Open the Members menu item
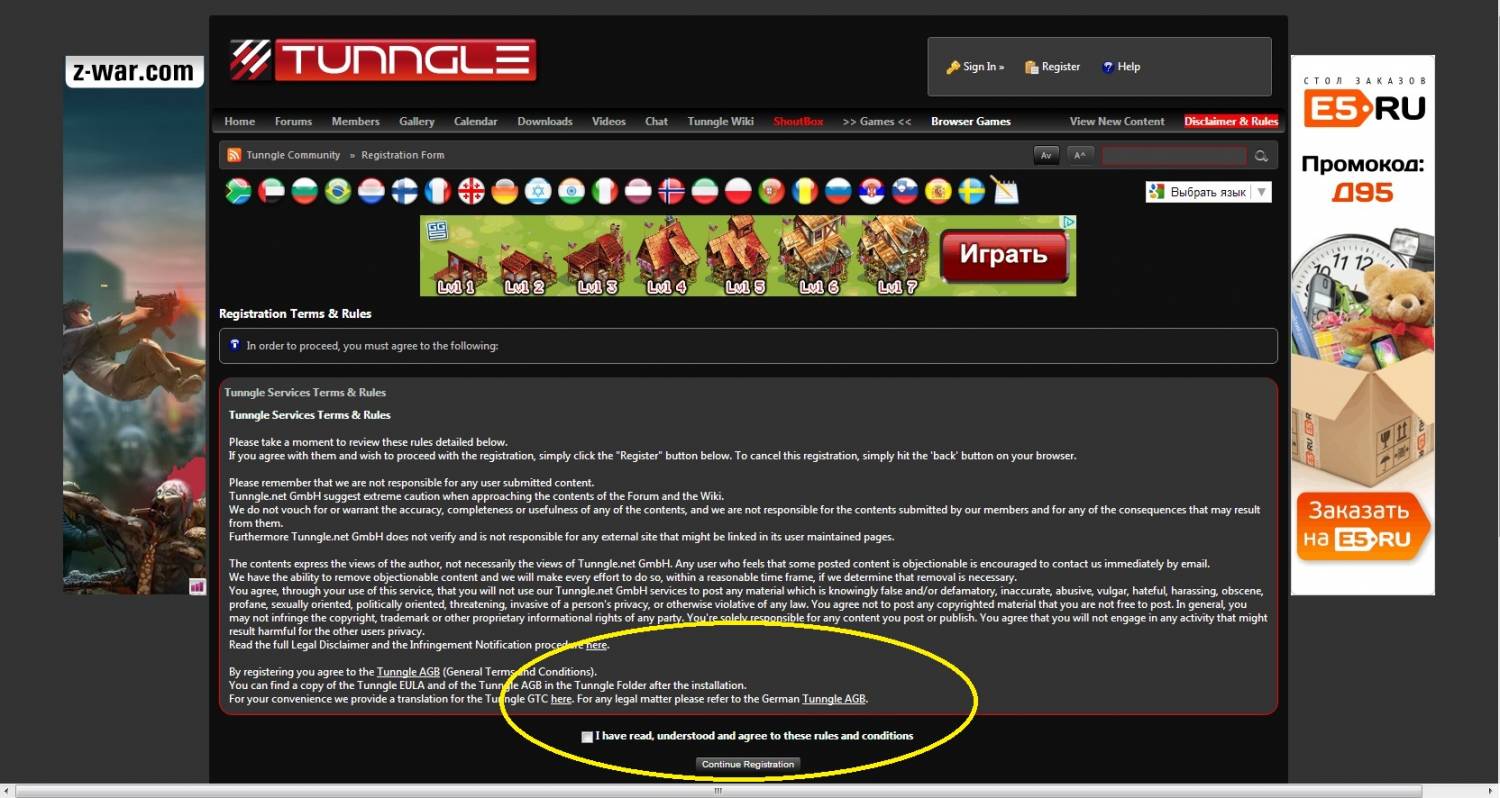The image size is (1500, 798). (x=355, y=122)
